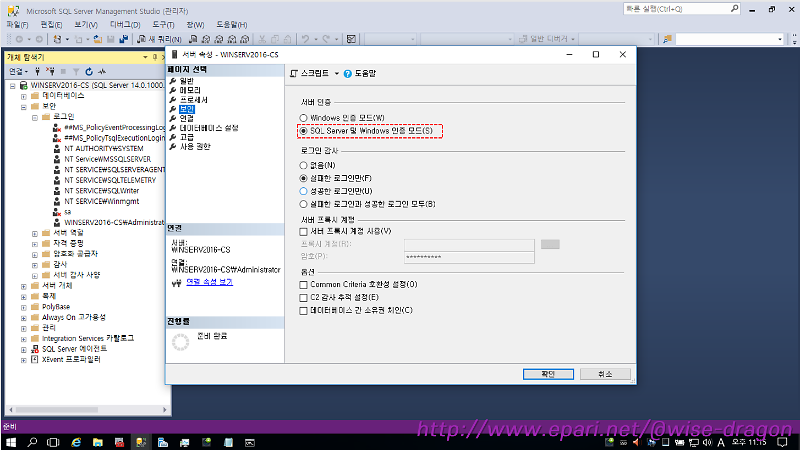Expand the Integration Services catalog node

23,339
